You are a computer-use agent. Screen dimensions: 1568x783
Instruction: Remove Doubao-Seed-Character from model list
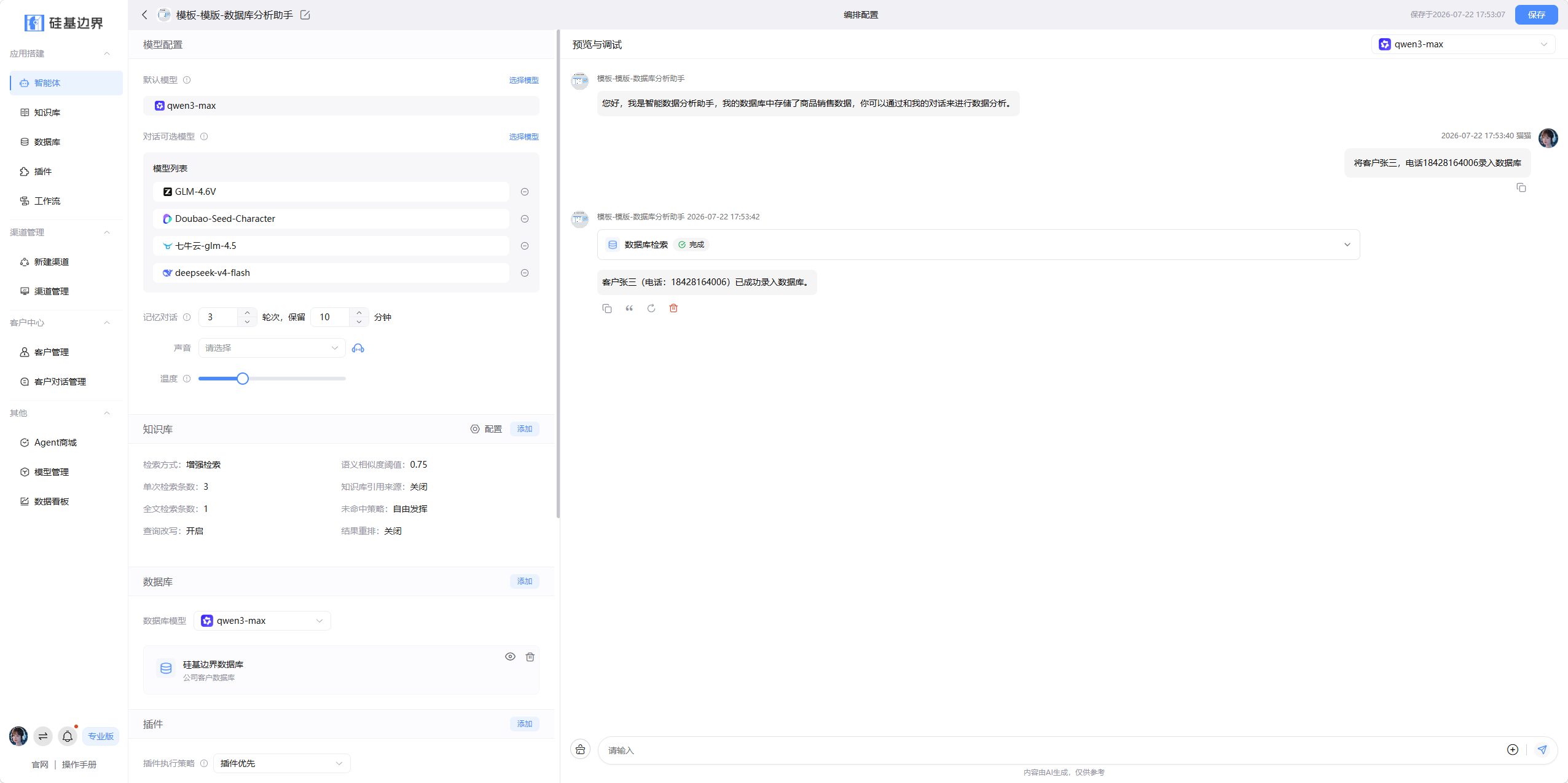[525, 219]
